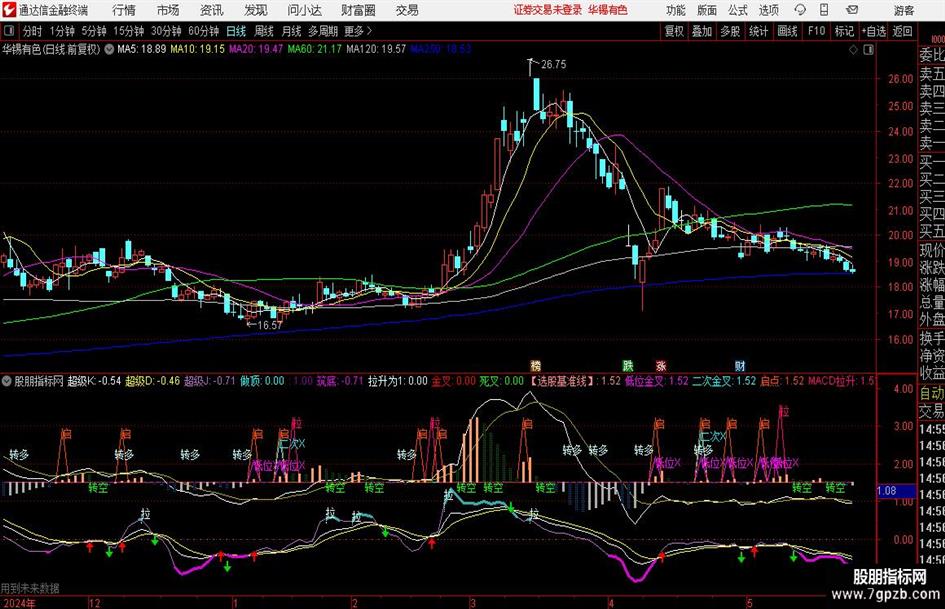Select the 月线 monthly period
Image resolution: width=945 pixels, height=609 pixels.
click(291, 31)
